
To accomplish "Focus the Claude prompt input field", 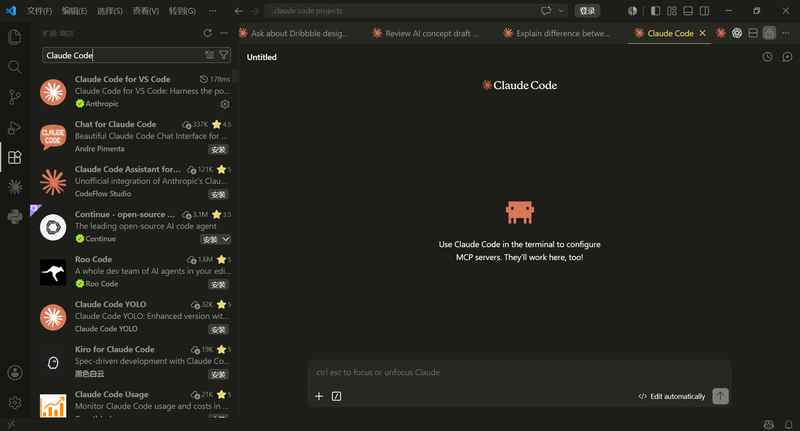I will coord(519,372).
